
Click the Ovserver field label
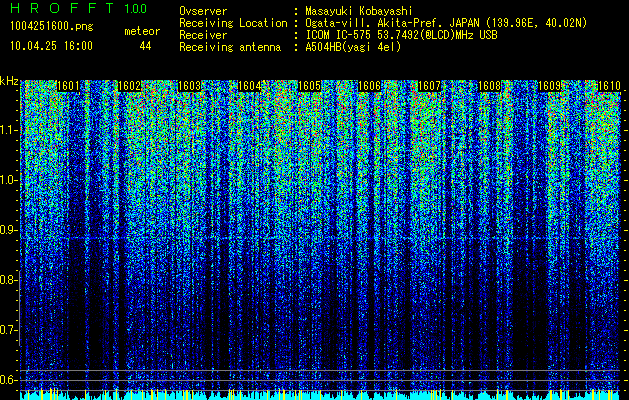(203, 11)
